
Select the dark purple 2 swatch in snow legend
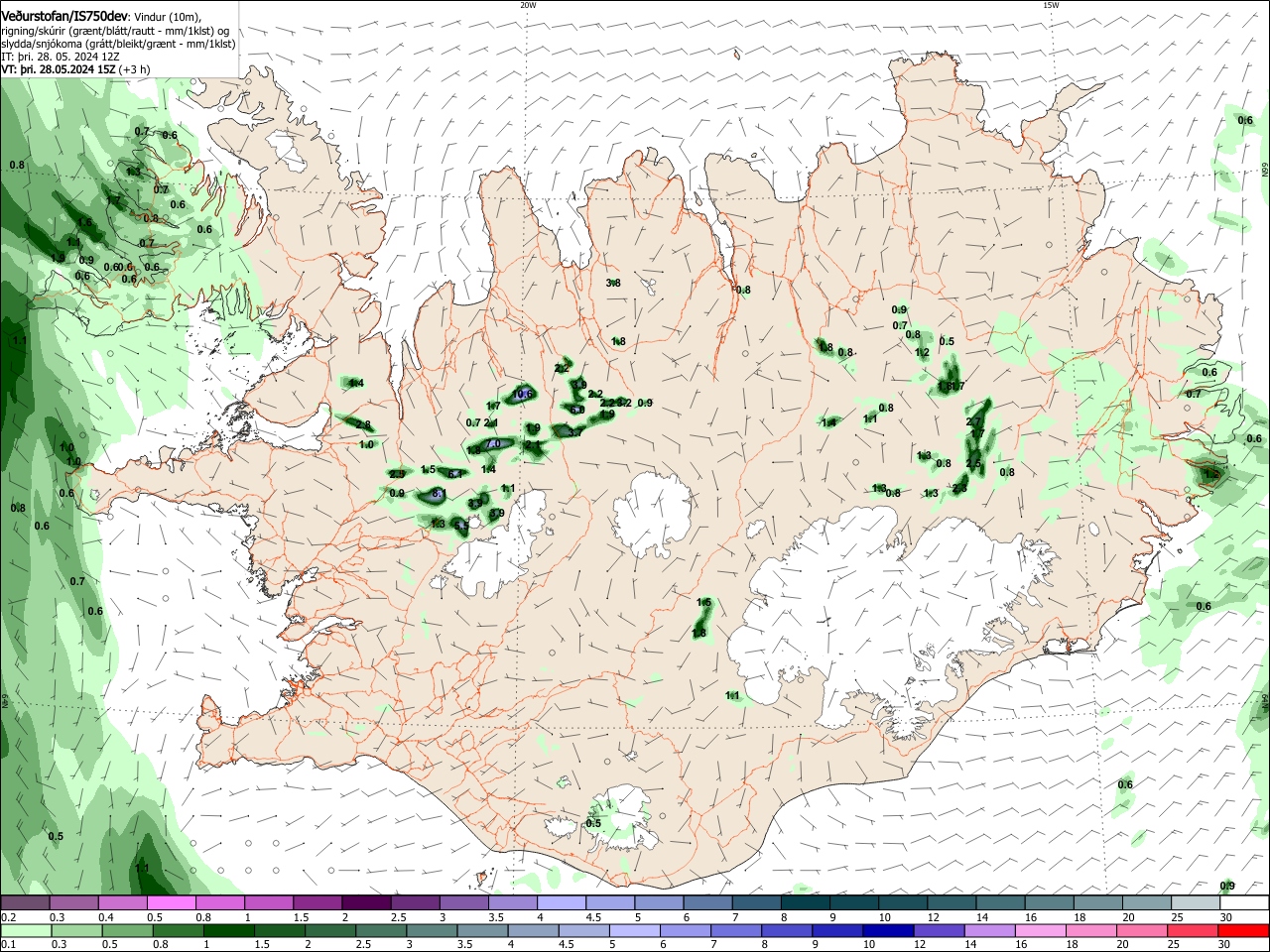point(366,903)
